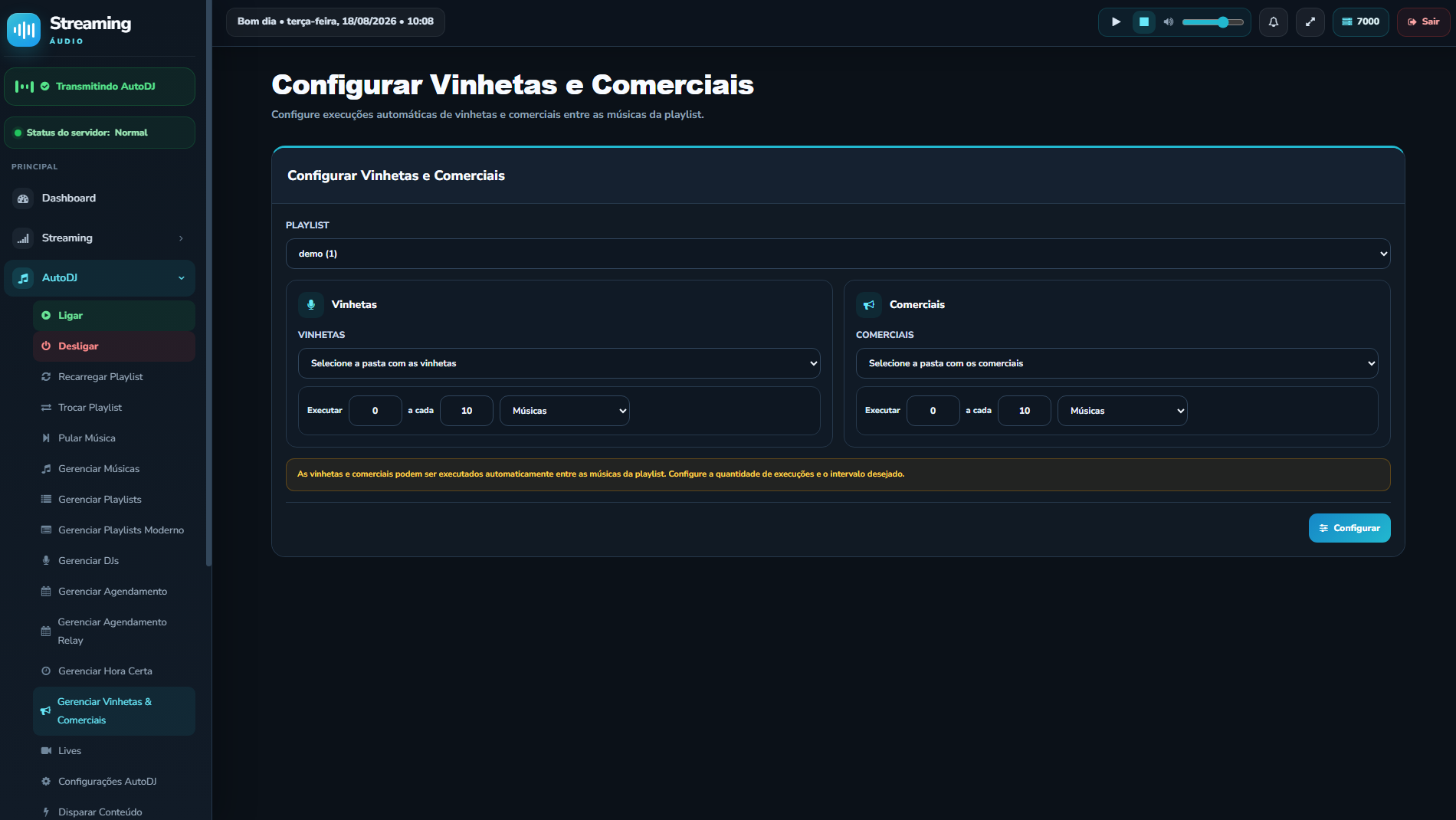This screenshot has width=1456, height=820.
Task: Open notifications via bell icon
Action: point(1274,22)
